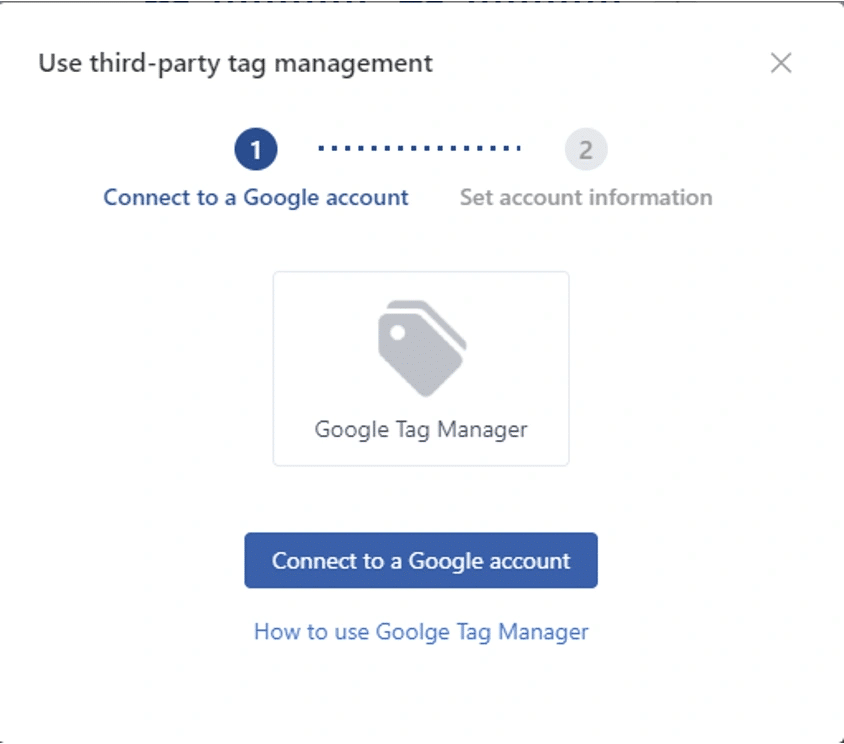The image size is (844, 744).
Task: Close the third-party tag management dialog
Action: (781, 63)
